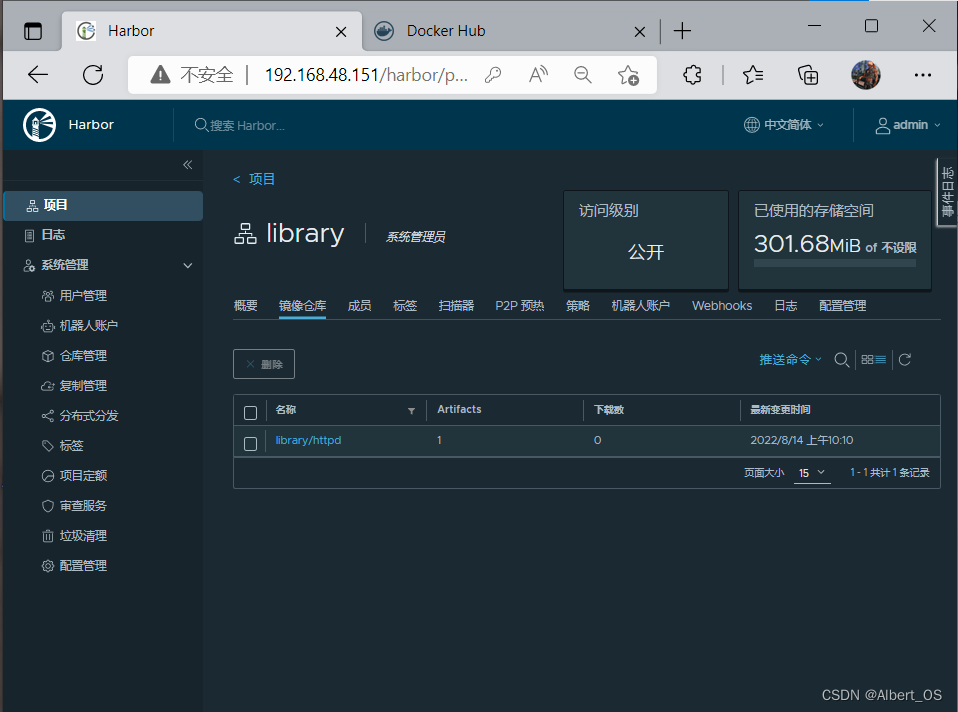Image resolution: width=958 pixels, height=712 pixels.
Task: Close the Docker Hub tab
Action: click(x=640, y=31)
